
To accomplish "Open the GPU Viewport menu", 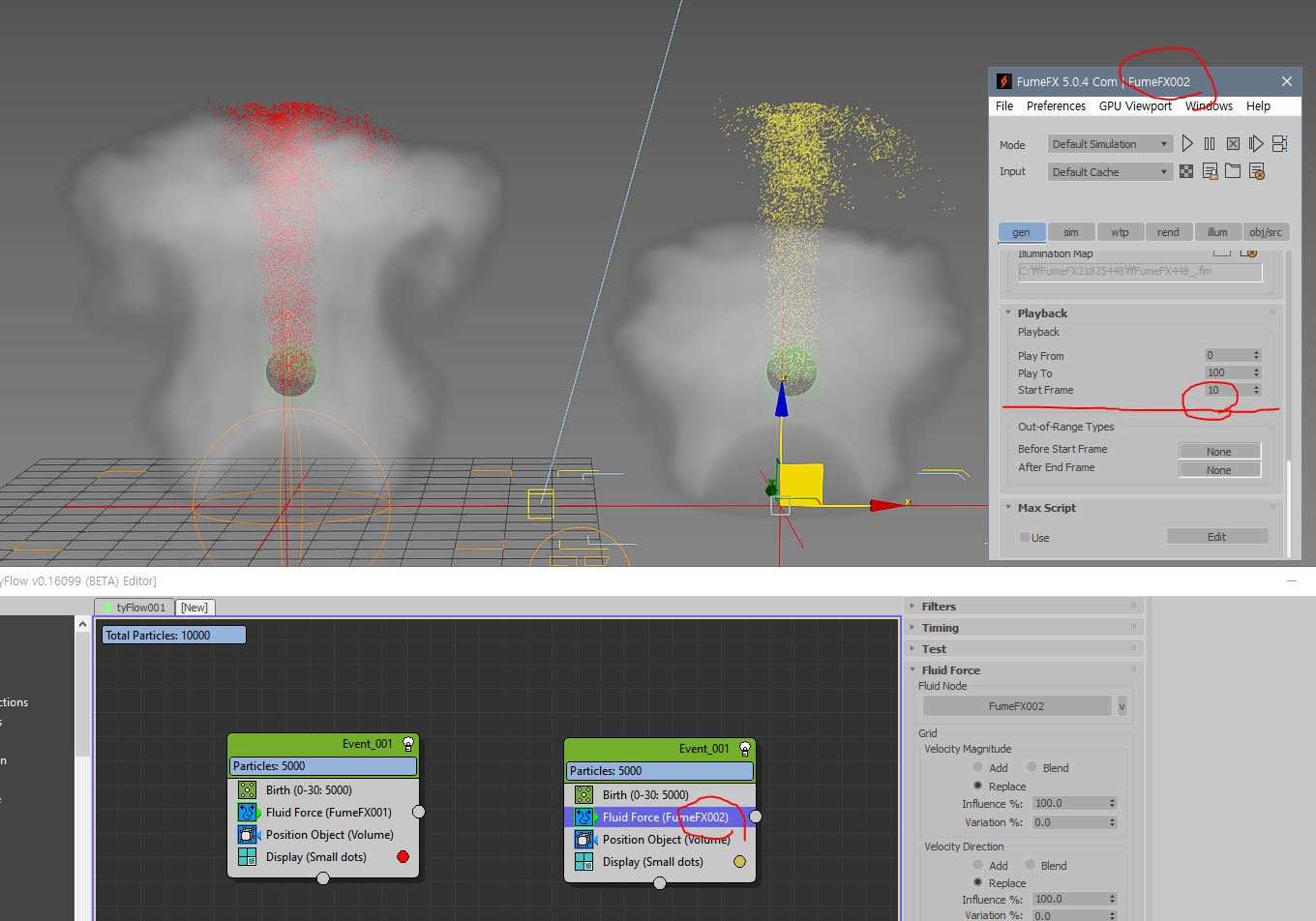I will (x=1135, y=106).
